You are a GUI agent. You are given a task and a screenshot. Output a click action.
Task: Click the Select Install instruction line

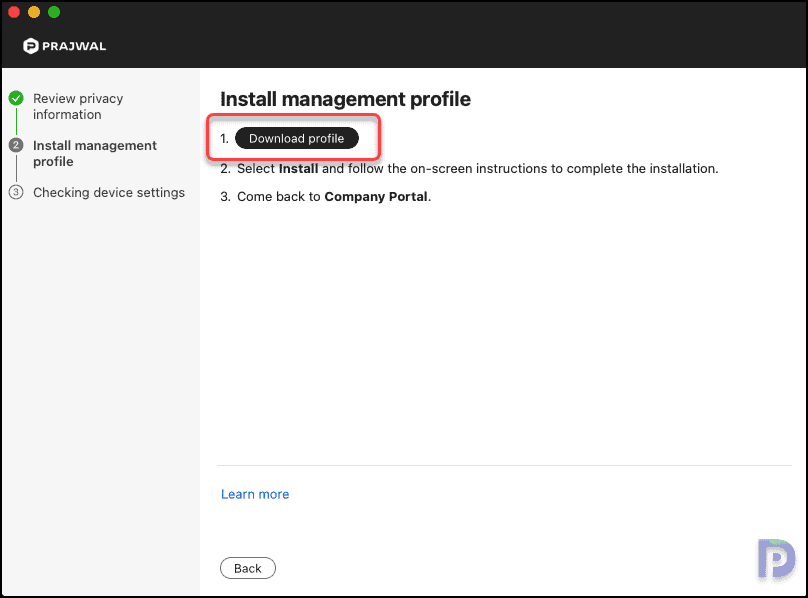(469, 169)
